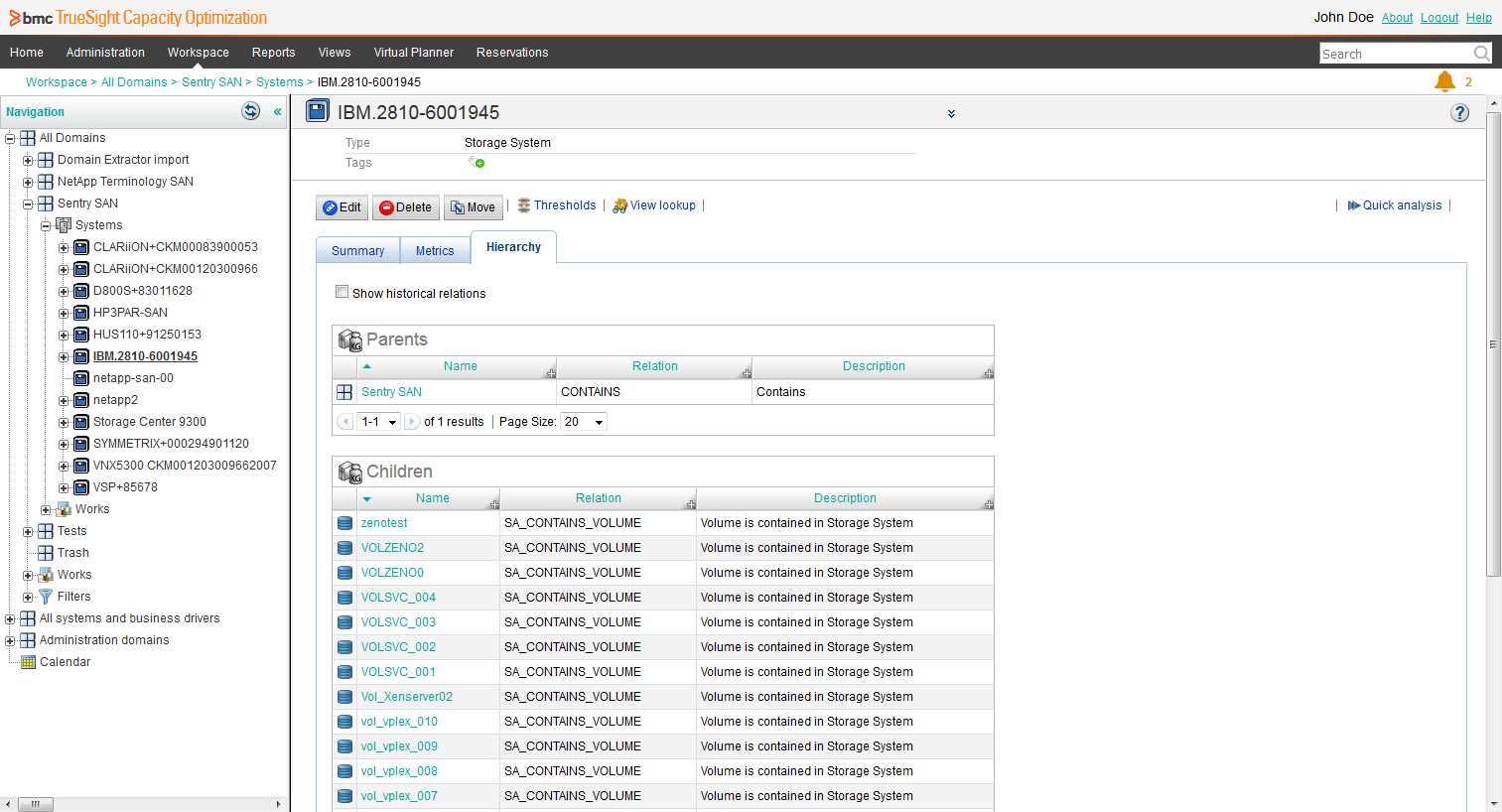Click the Sentry SAN domain icon in Parents table
The height and width of the screenshot is (812, 1502).
[344, 392]
